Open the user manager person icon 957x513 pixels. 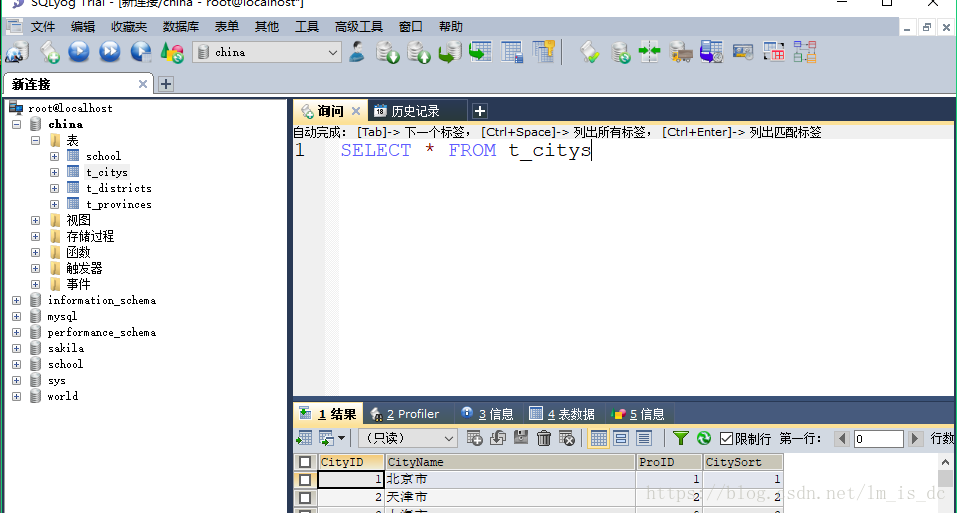point(357,52)
